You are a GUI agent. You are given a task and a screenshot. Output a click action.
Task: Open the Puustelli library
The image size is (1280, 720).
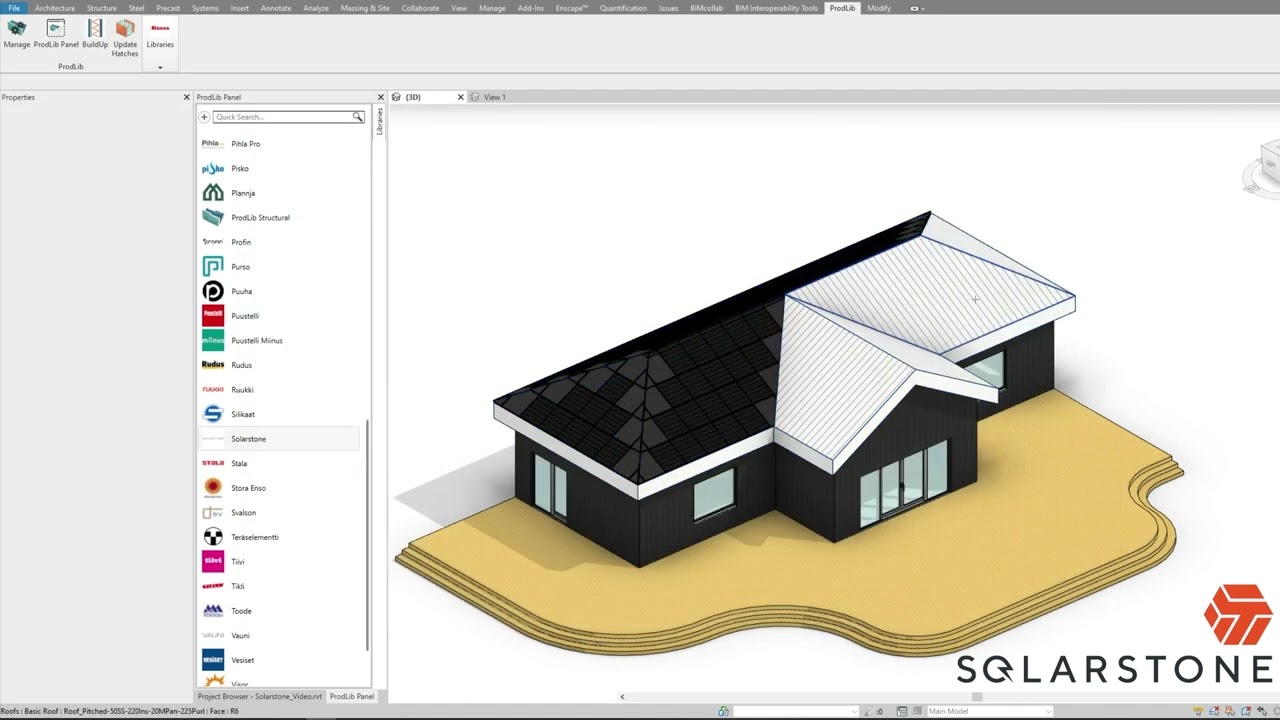279,316
